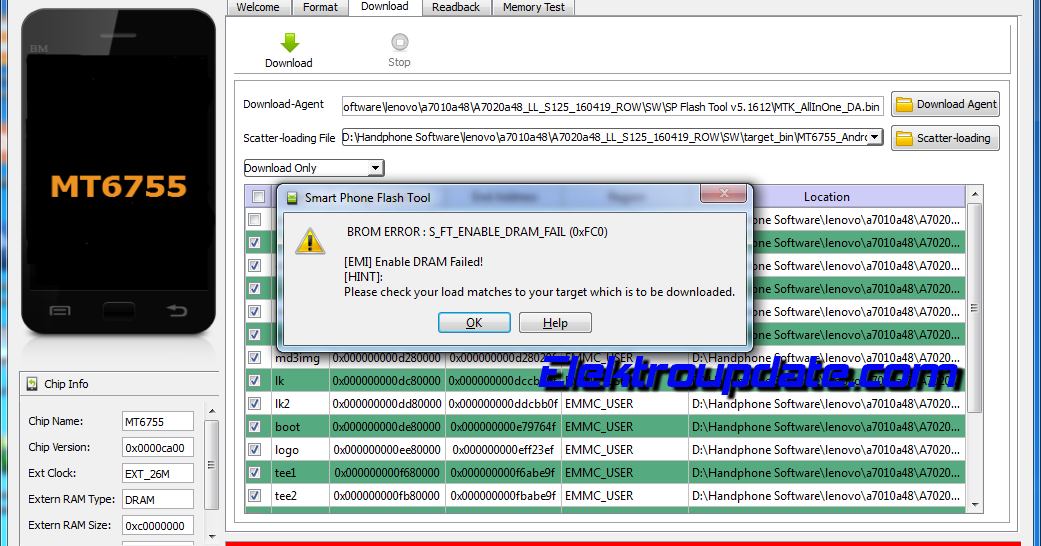This screenshot has height=546, width=1041.
Task: Click the Chip Info panel icon
Action: pyautogui.click(x=32, y=384)
